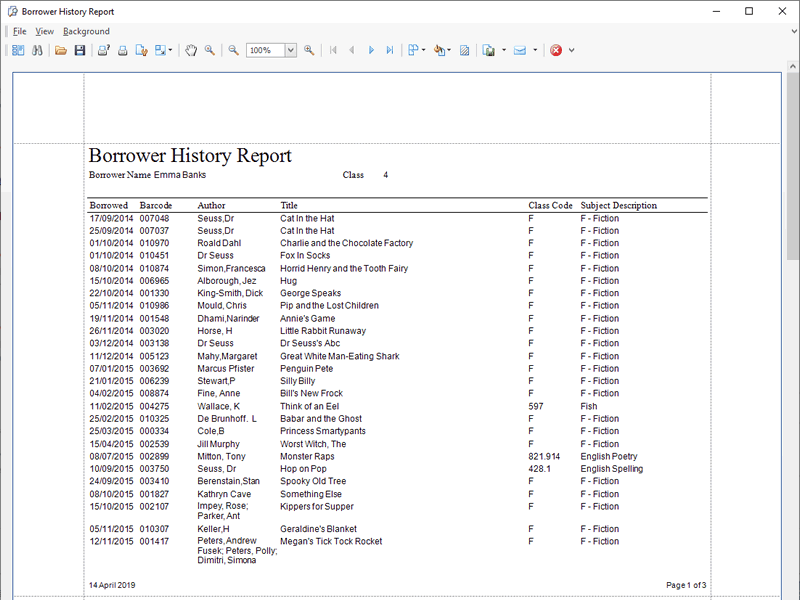Click the Zoom Out magnifier icon
This screenshot has height=600, width=800.
[x=233, y=50]
